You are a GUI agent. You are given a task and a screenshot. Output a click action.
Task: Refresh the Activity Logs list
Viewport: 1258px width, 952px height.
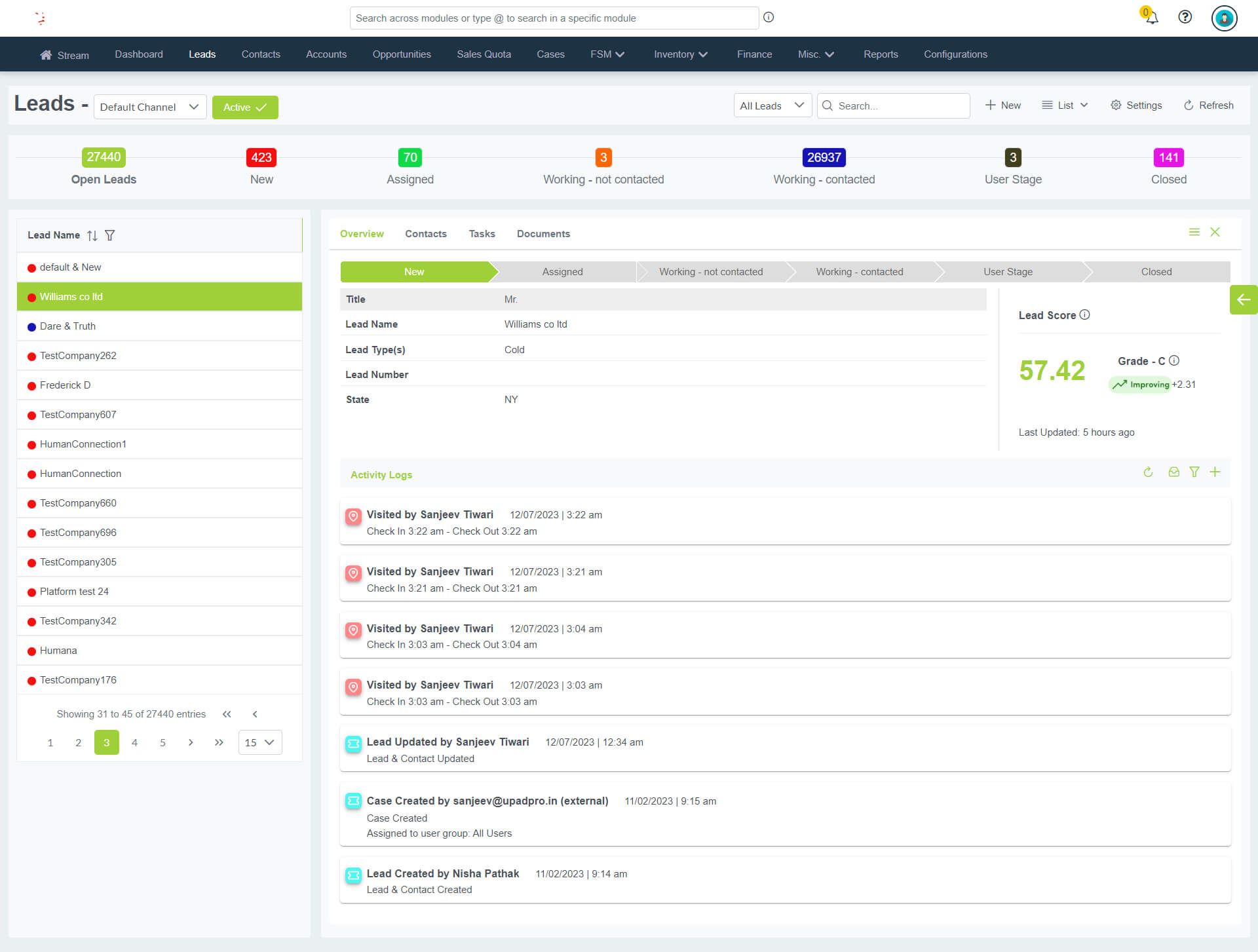(x=1148, y=472)
